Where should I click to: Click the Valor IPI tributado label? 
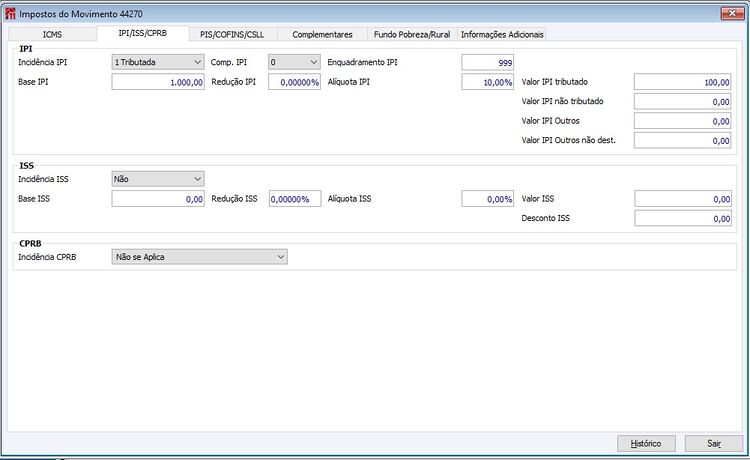(554, 82)
